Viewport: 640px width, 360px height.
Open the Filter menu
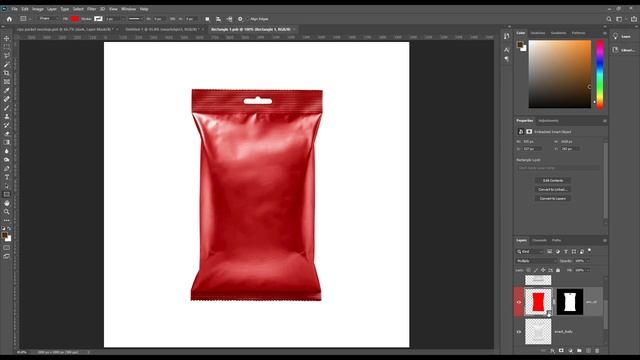pos(91,9)
